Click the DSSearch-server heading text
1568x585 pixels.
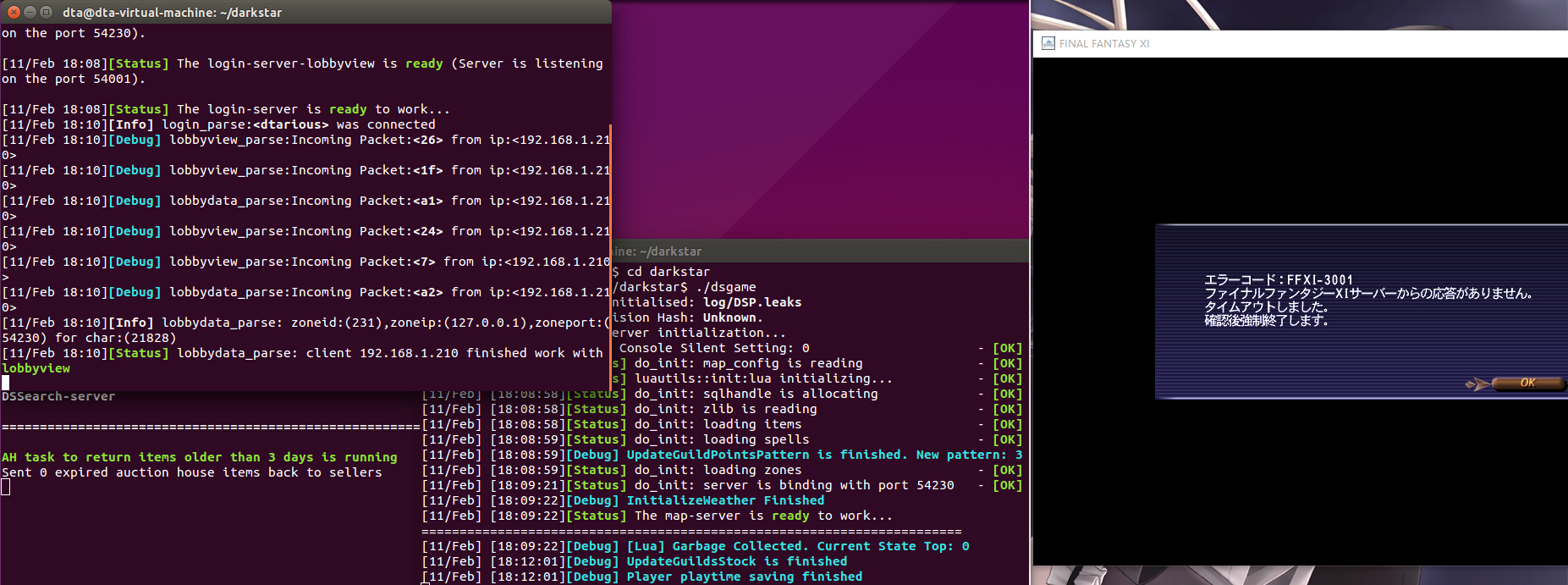tap(58, 396)
